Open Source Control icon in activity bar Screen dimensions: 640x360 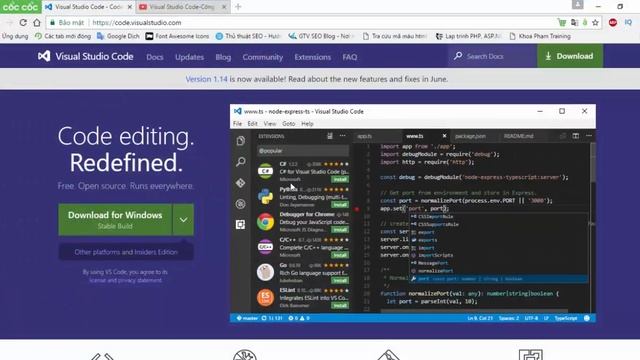pyautogui.click(x=240, y=183)
